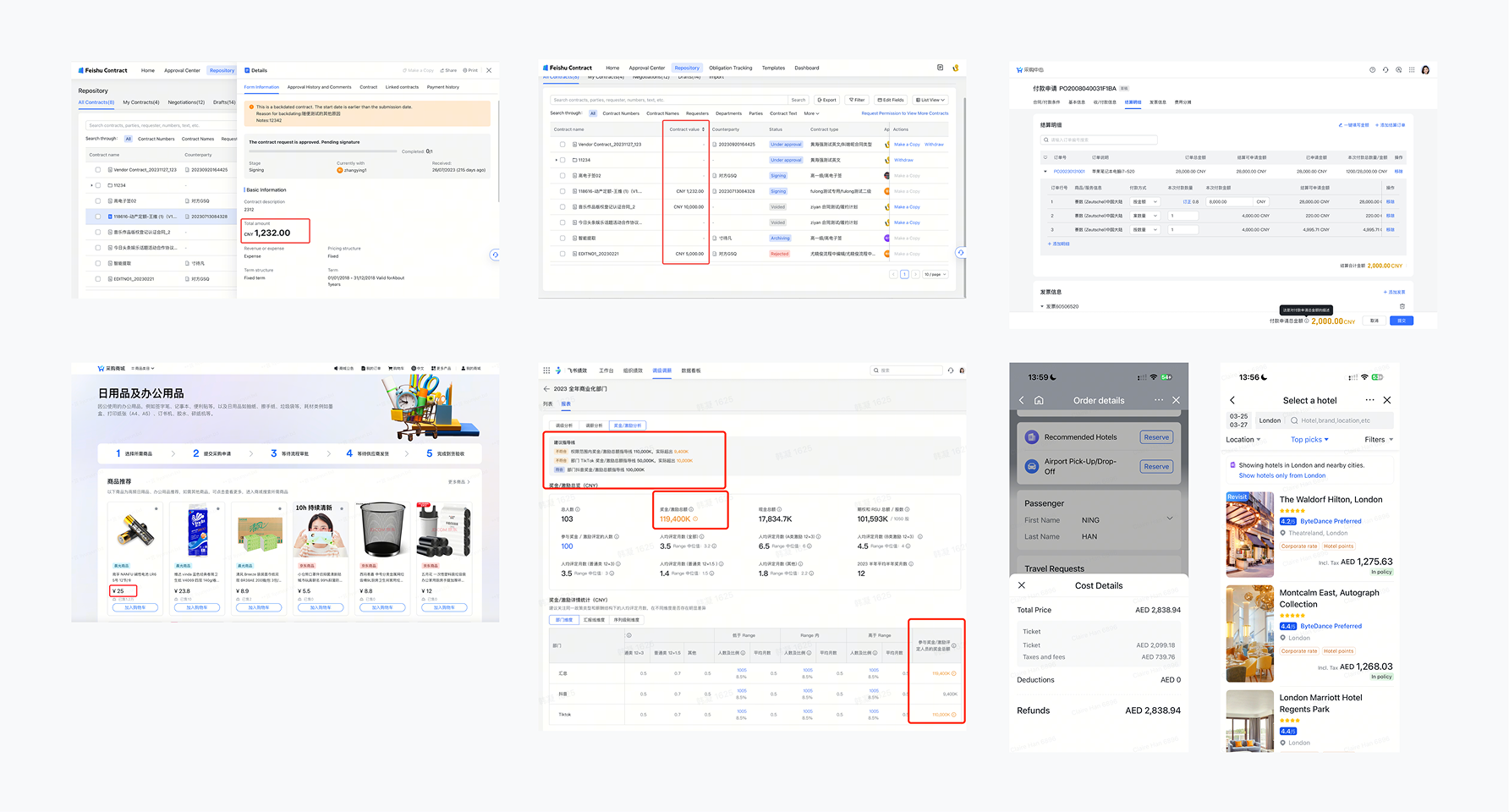
Task: Open the 数据看板 tab in 飞书绩效
Action: coord(691,370)
